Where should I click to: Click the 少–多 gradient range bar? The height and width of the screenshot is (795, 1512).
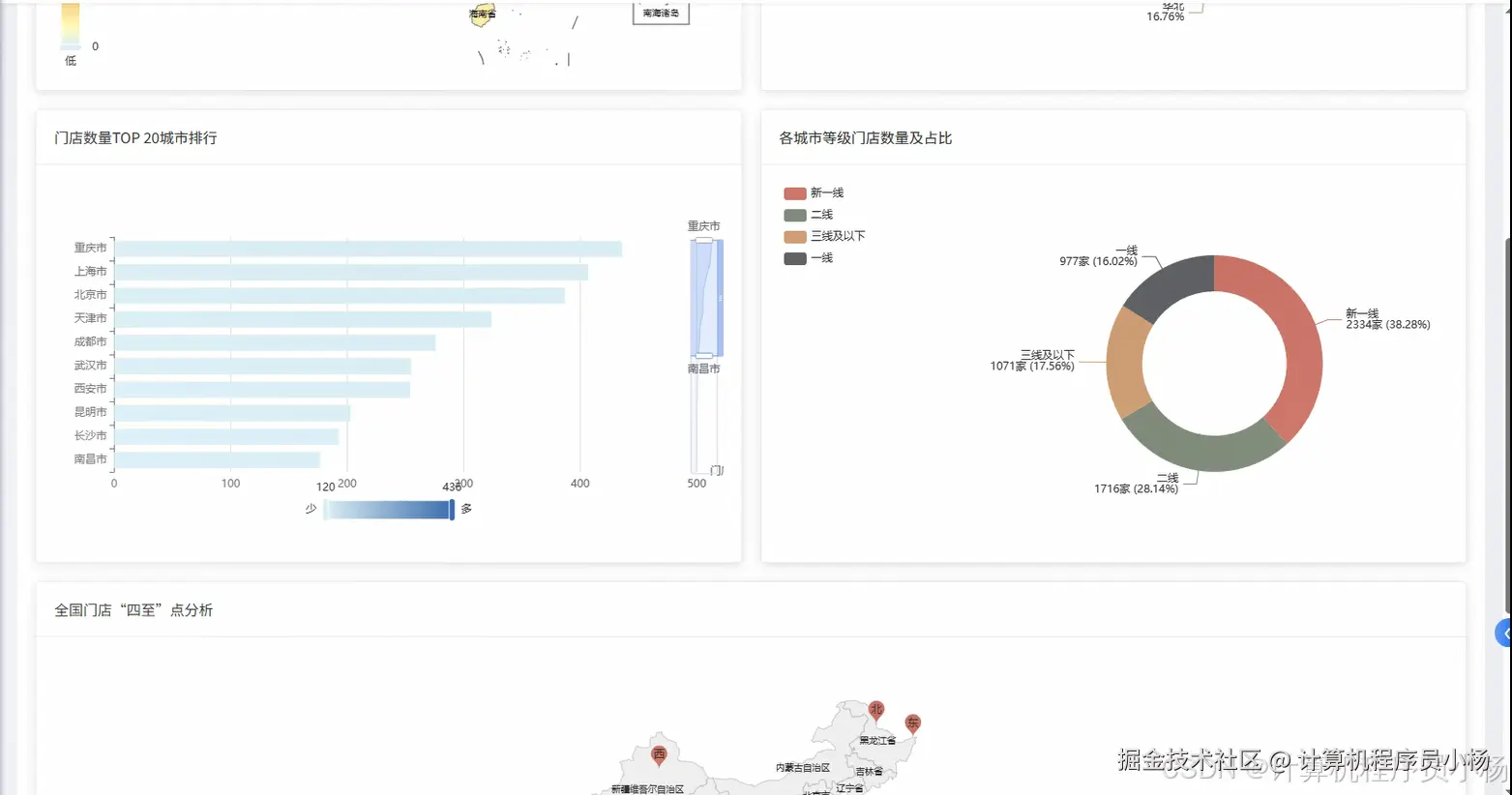pyautogui.click(x=388, y=510)
